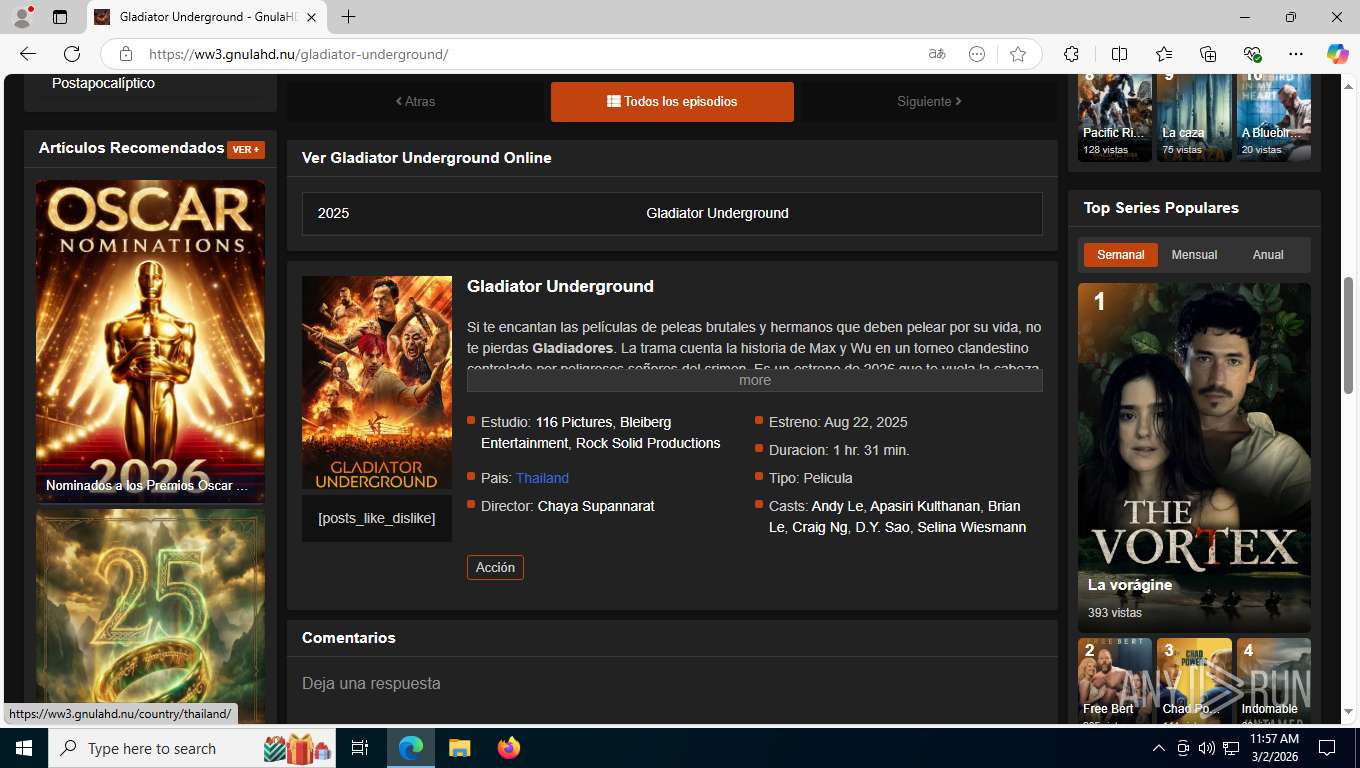Open Copilot icon in Edge toolbar
The height and width of the screenshot is (768, 1360).
1338,54
